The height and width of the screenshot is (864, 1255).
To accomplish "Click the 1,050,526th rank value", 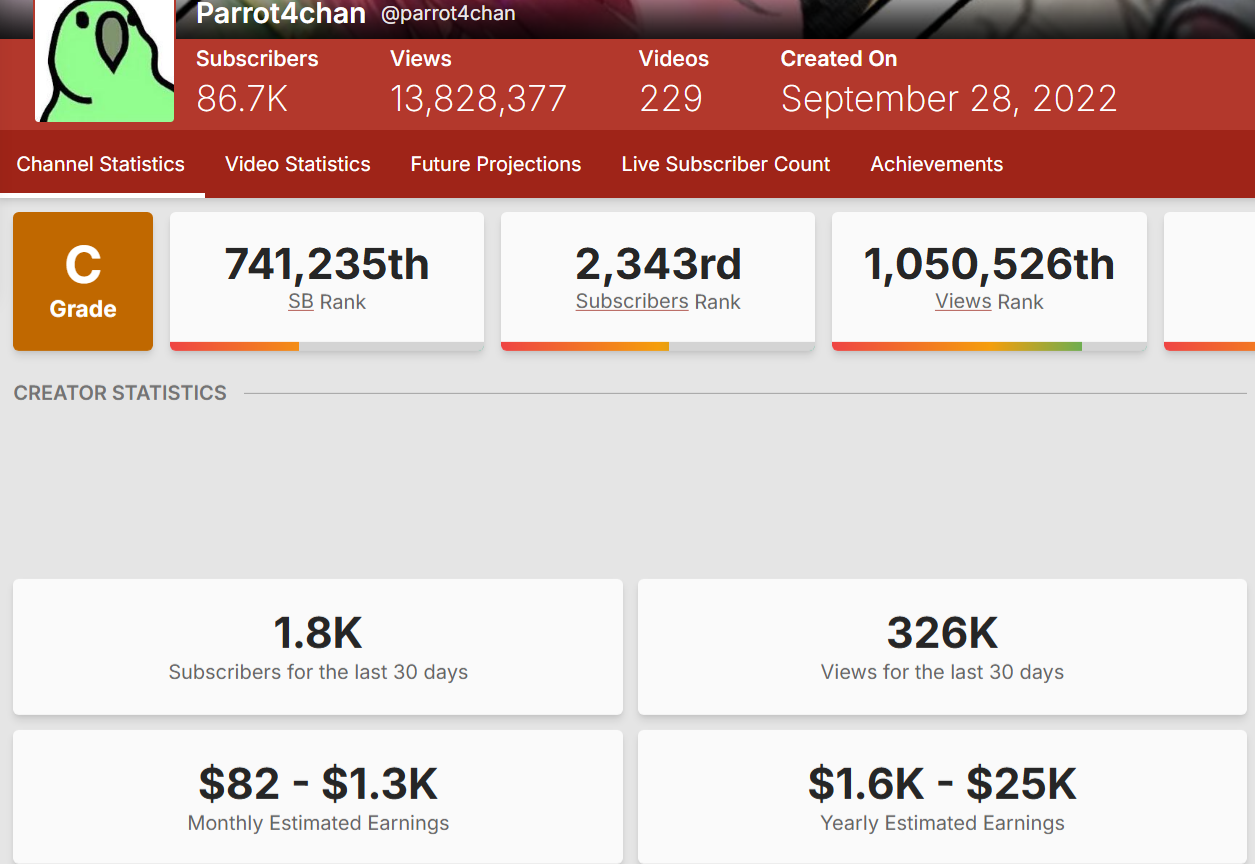I will pos(989,264).
